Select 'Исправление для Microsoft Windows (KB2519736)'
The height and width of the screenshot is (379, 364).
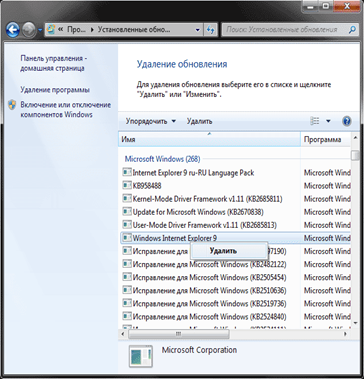pos(209,304)
